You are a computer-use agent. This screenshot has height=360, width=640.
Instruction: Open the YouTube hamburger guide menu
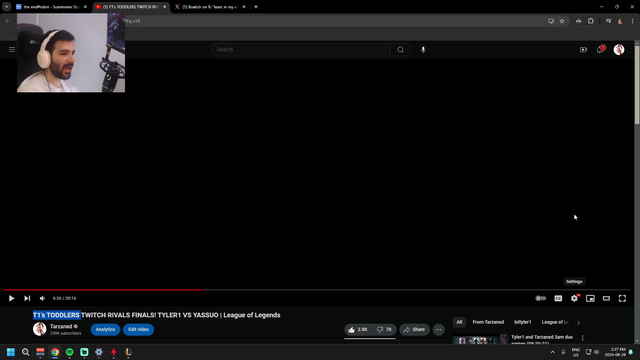[12, 49]
